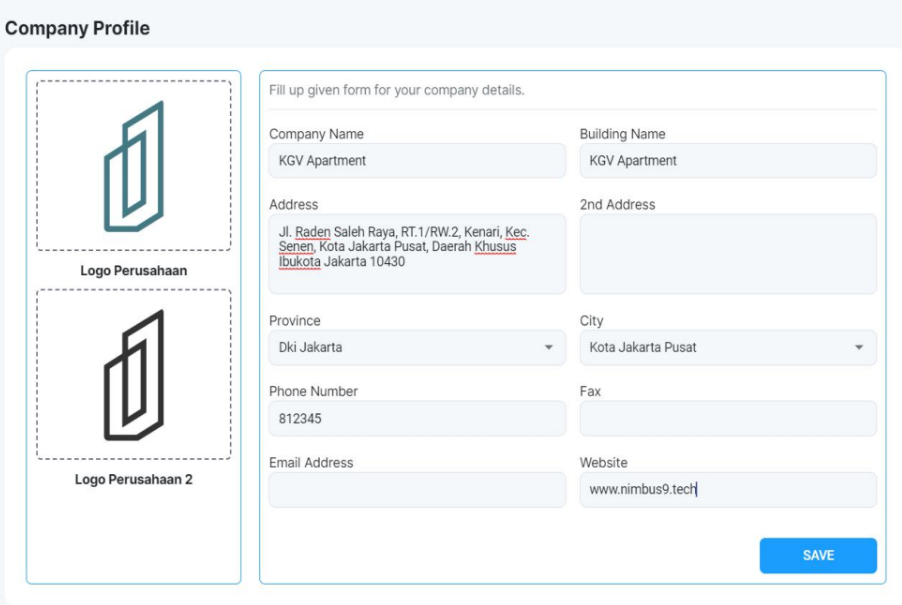Click the Phone Number field with 812345
The image size is (902, 605).
pos(417,419)
